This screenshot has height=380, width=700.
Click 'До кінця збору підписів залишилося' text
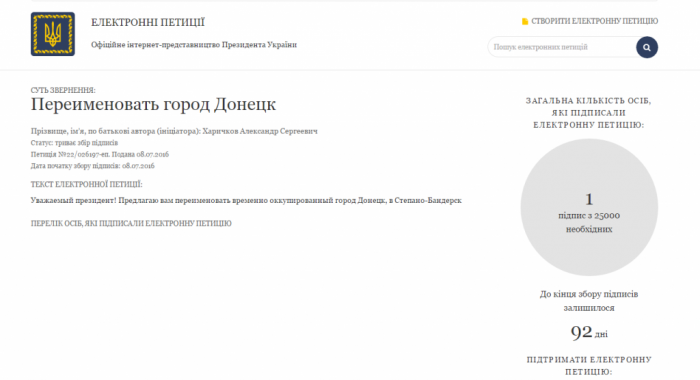coord(589,301)
